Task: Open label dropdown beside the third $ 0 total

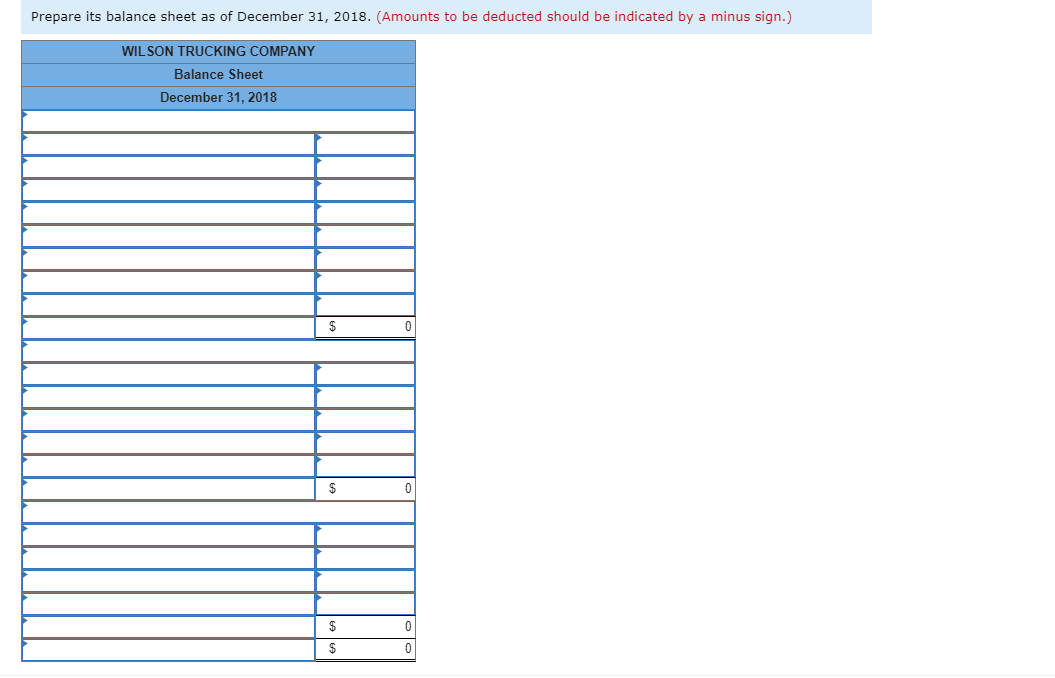Action: [169, 627]
